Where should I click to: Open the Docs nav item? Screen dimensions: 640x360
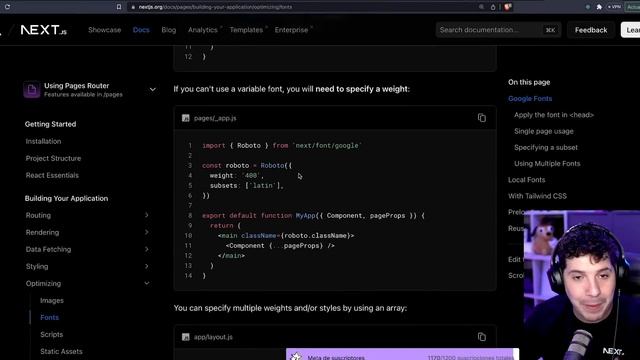(141, 30)
